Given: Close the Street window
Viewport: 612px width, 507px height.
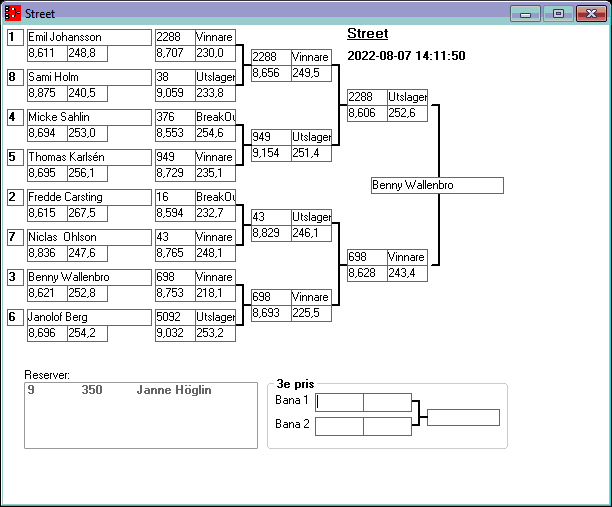Looking at the screenshot, I should pos(591,14).
